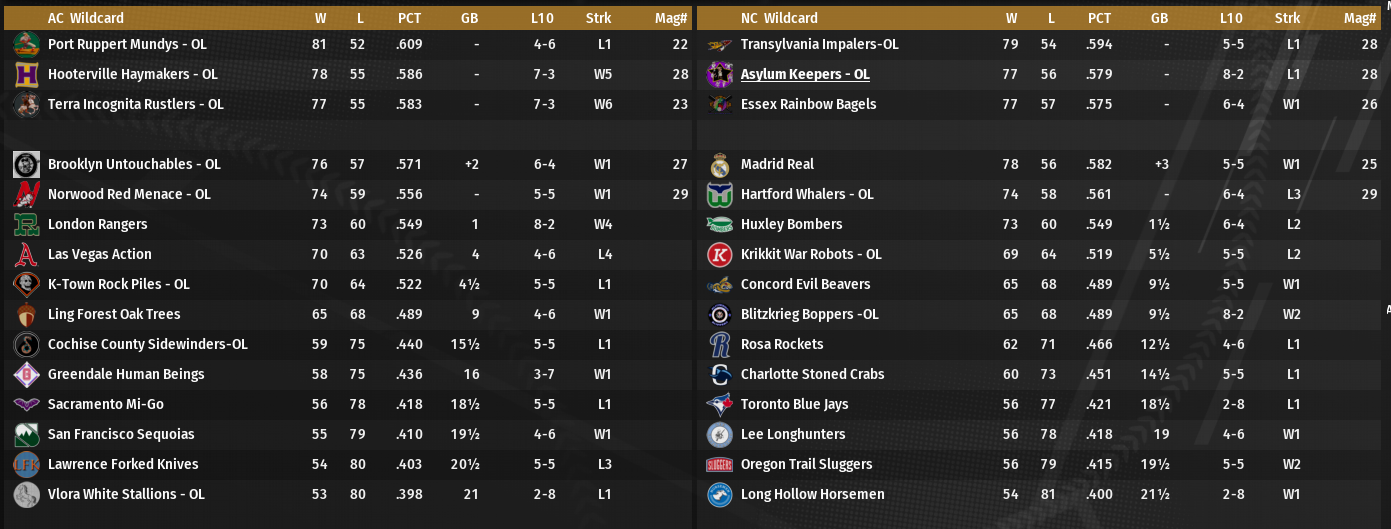The image size is (1391, 529).
Task: Click the NC Wildcard Mag# column header
Action: point(1360,18)
